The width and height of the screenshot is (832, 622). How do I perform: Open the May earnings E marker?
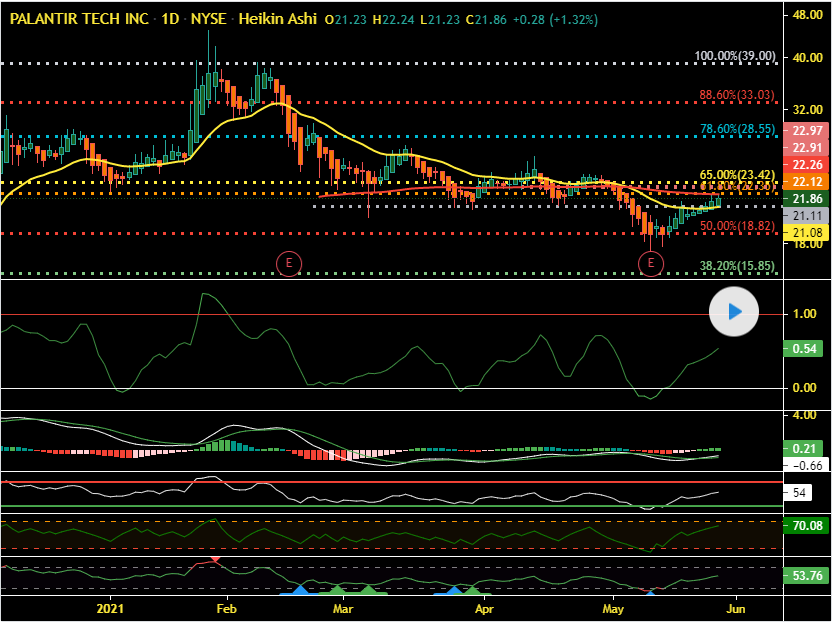coord(651,263)
